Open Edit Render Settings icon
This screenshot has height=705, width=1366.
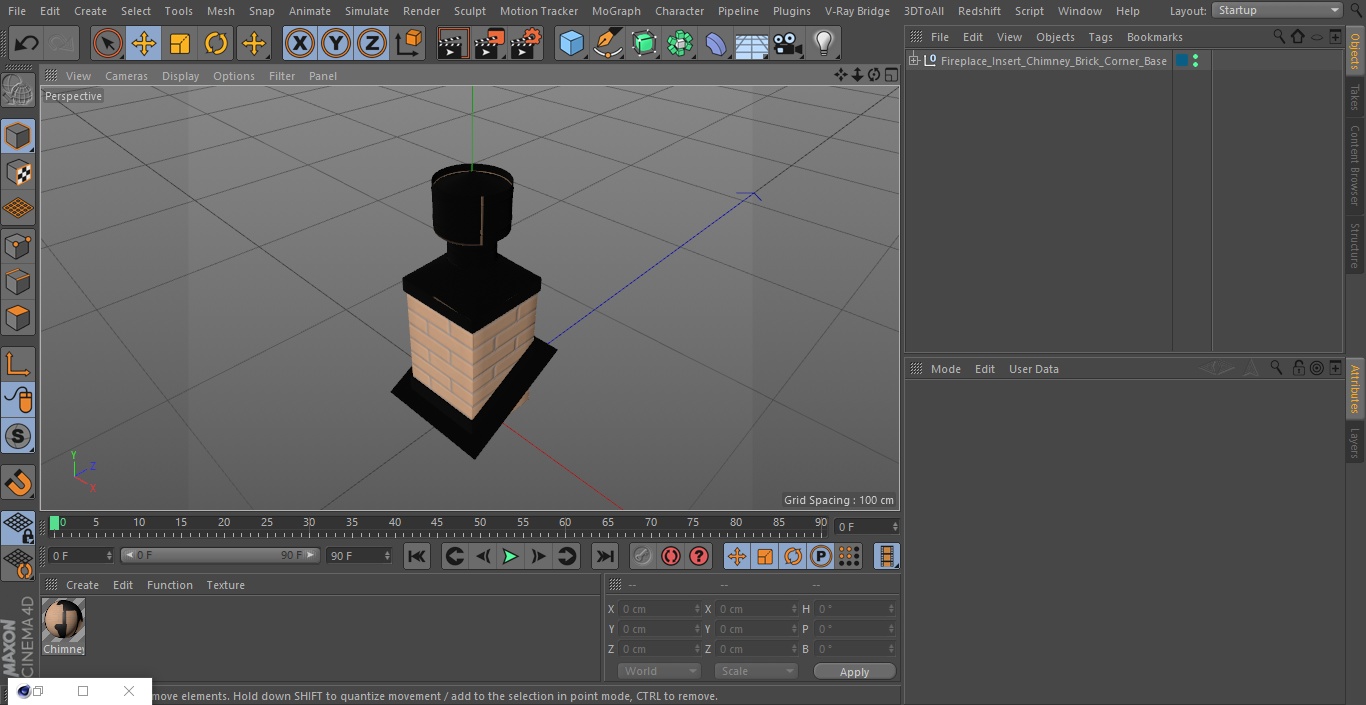(526, 43)
